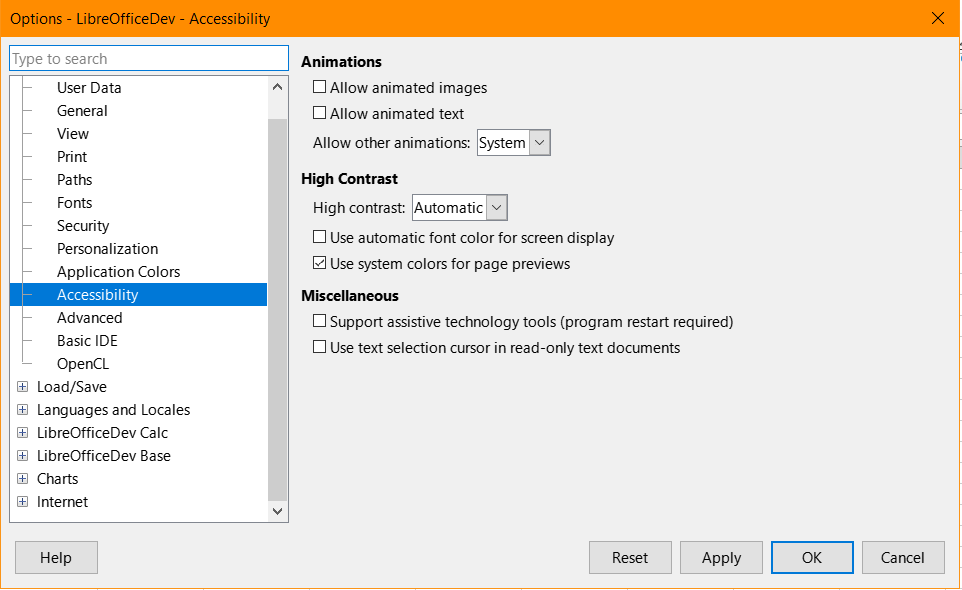Expand the Languages and Locales node
This screenshot has width=962, height=590.
pos(23,410)
